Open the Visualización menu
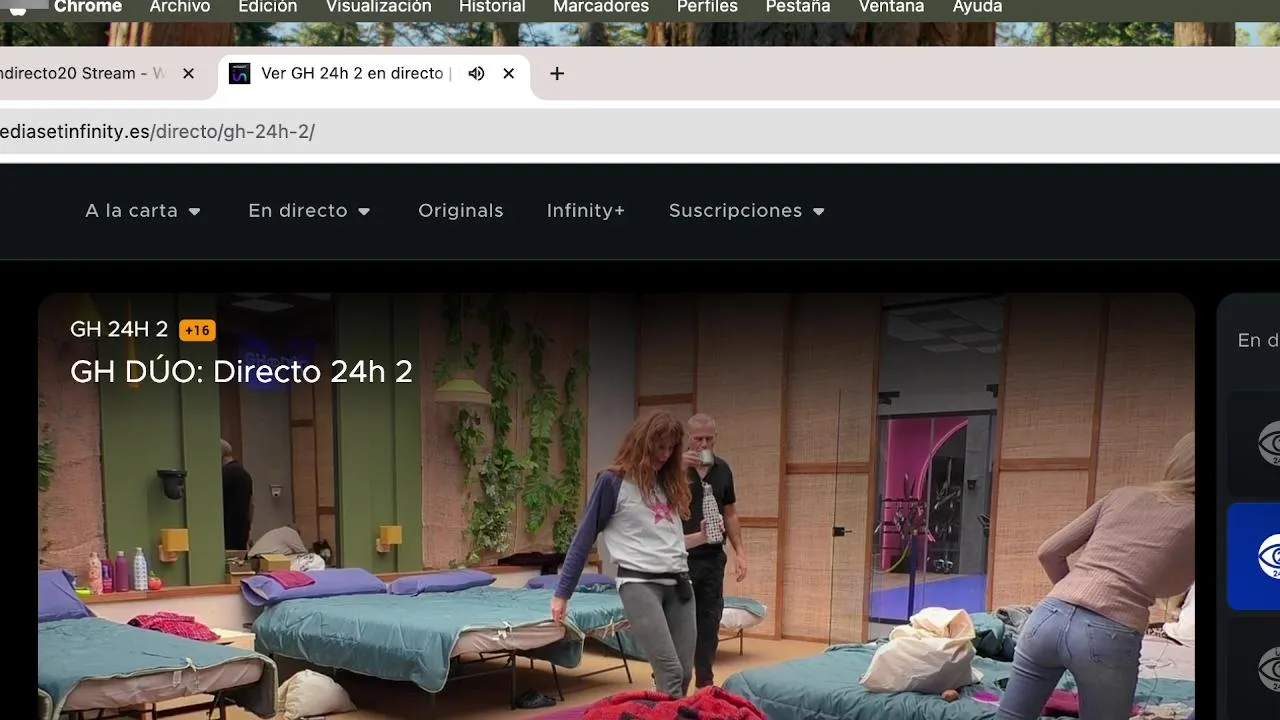This screenshot has width=1280, height=720. pos(378,7)
